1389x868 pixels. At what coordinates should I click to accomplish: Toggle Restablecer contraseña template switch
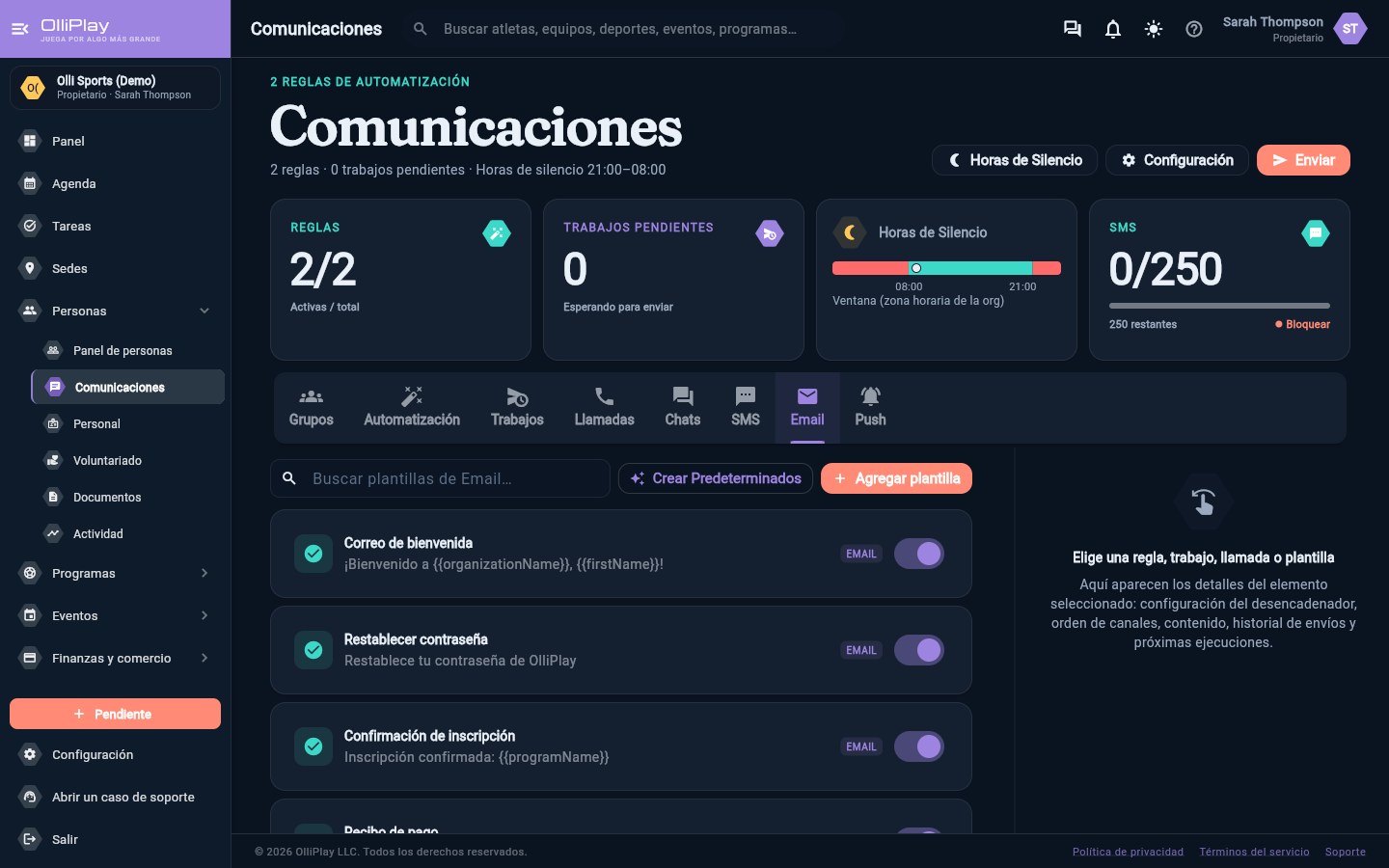click(x=919, y=650)
